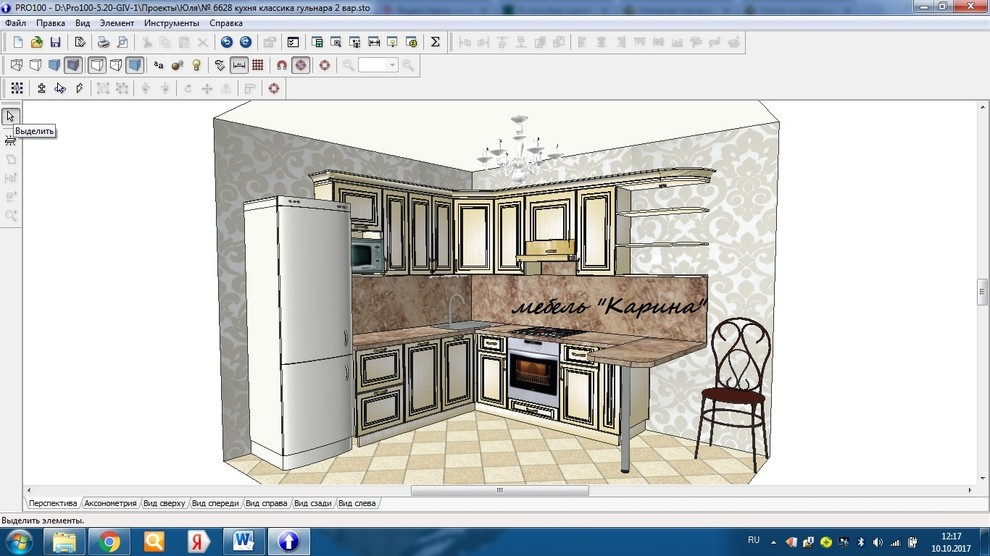Viewport: 990px width, 556px height.
Task: Click the light bulb lighting icon
Action: (196, 65)
